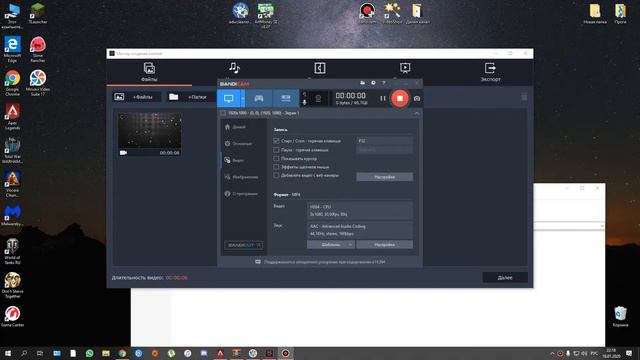Open Google Chrome from the taskbar
Image resolution: width=640 pixels, height=360 pixels.
(x=122, y=353)
